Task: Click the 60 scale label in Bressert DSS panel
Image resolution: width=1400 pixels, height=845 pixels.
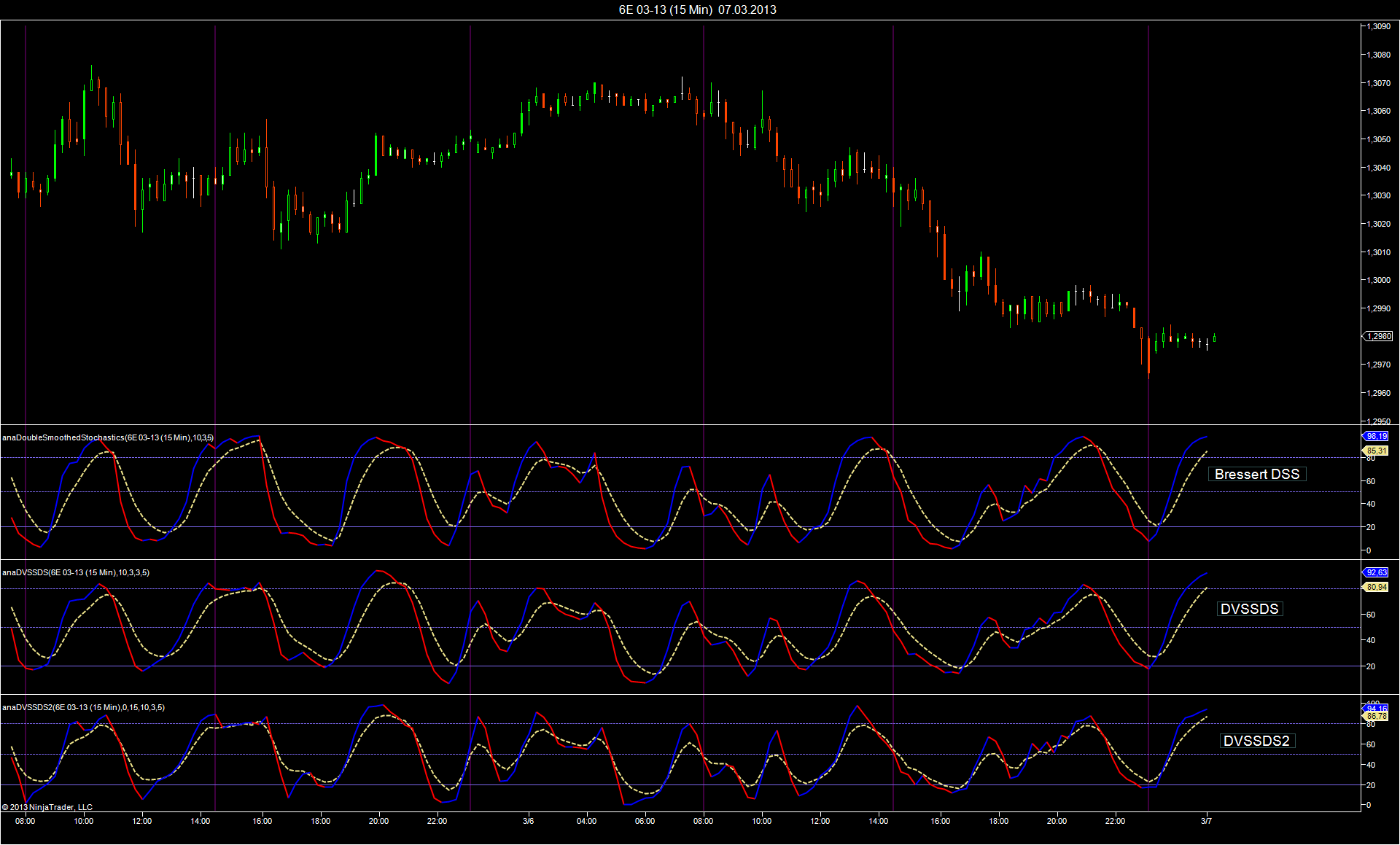Action: click(1371, 481)
